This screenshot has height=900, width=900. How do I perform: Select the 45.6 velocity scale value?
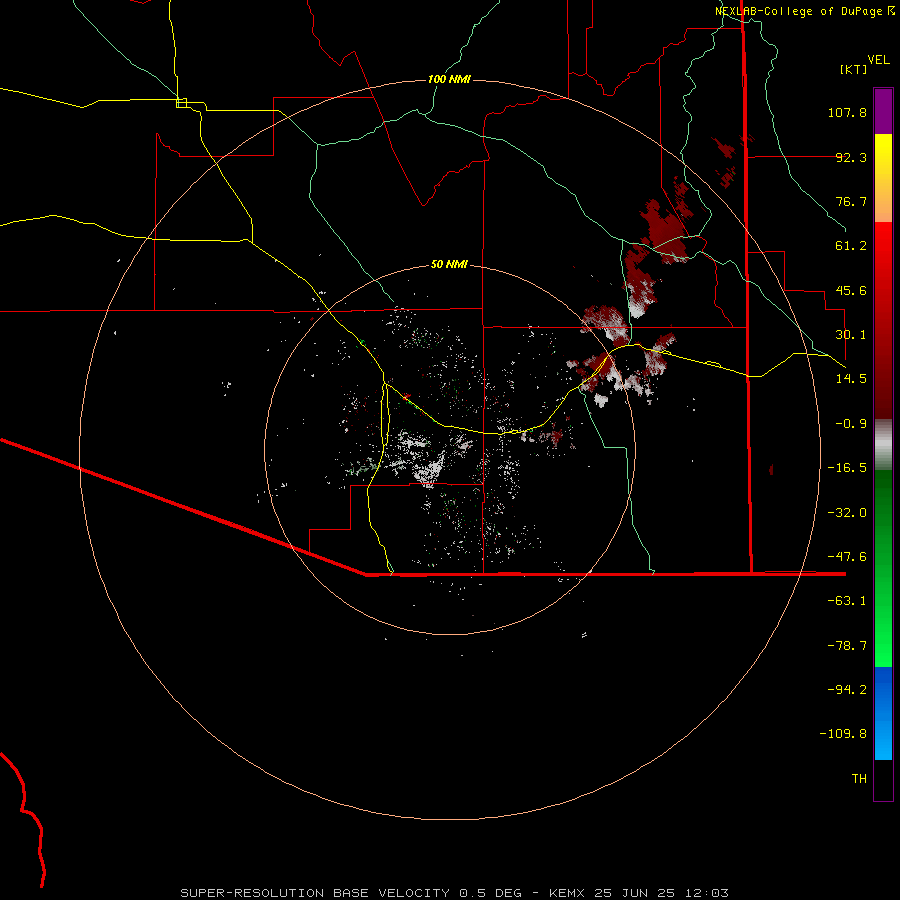click(x=851, y=290)
